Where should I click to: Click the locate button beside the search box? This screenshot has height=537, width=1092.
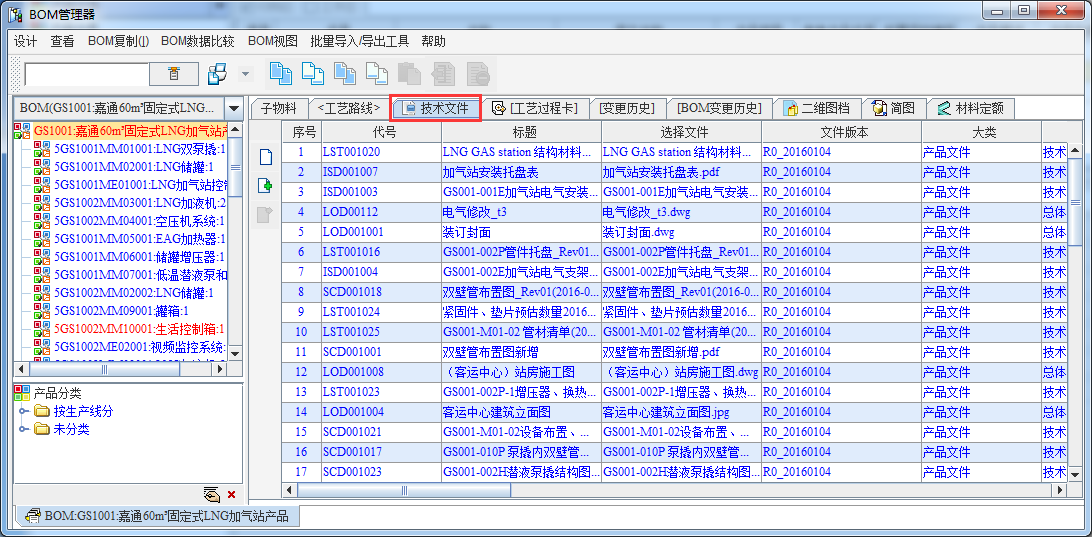pos(174,74)
